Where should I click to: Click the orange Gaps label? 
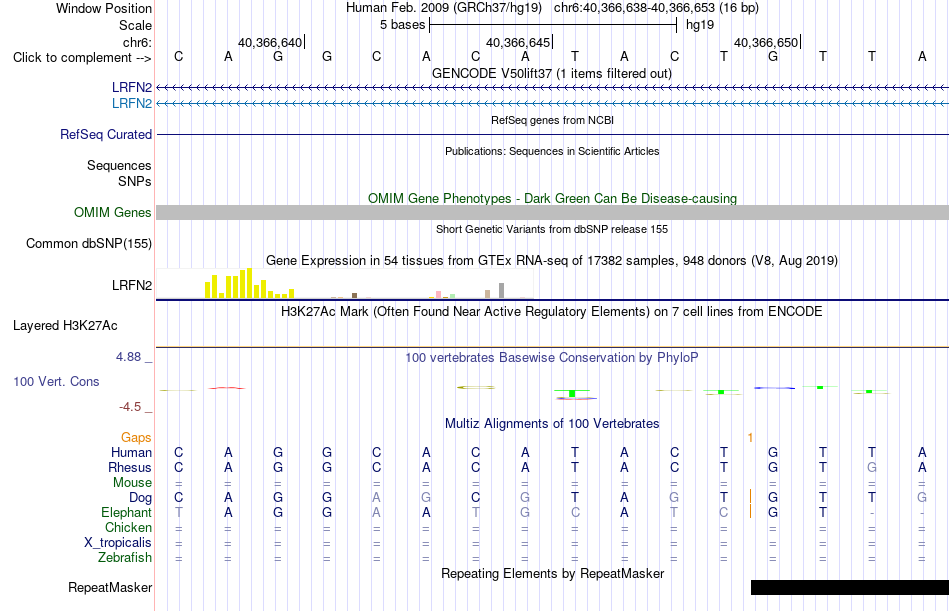(x=136, y=438)
